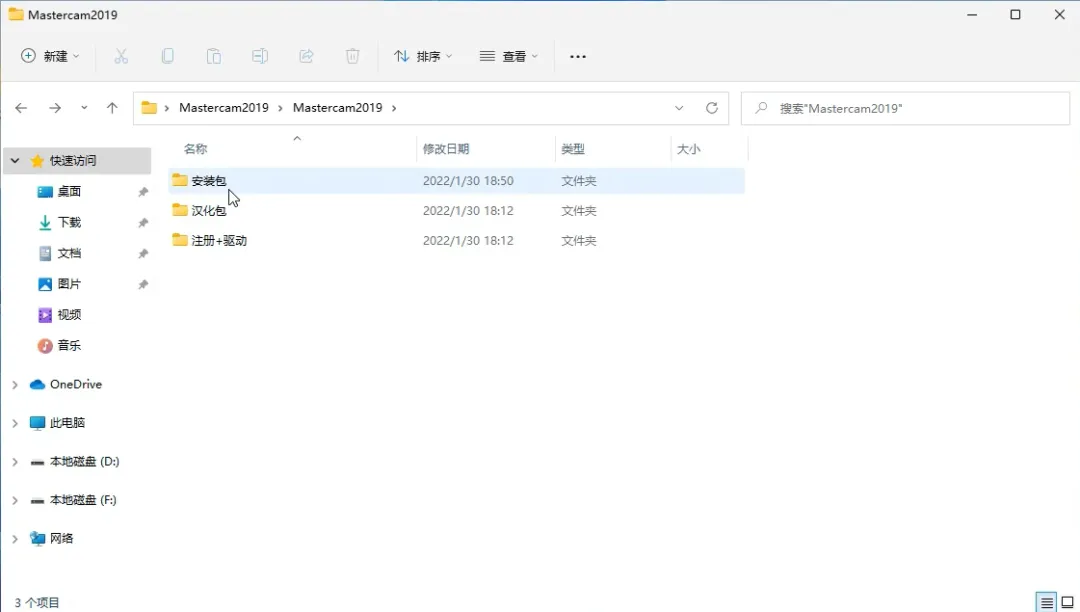Click the Paste clipboard icon
The image size is (1080, 612).
(x=214, y=56)
